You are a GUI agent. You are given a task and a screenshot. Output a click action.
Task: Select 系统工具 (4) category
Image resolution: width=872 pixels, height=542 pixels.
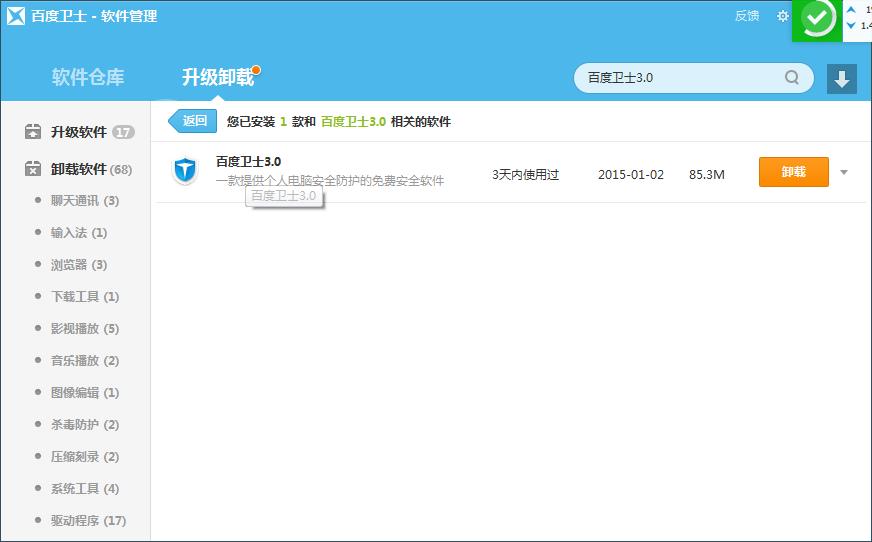(x=85, y=489)
